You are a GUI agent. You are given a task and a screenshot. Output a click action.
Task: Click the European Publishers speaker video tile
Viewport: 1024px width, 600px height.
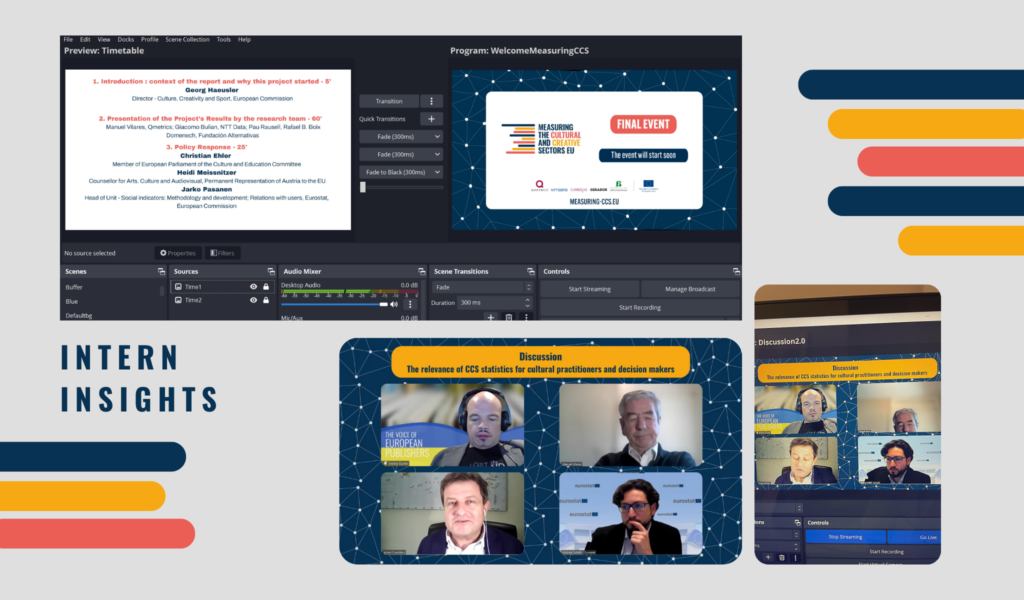click(x=452, y=425)
